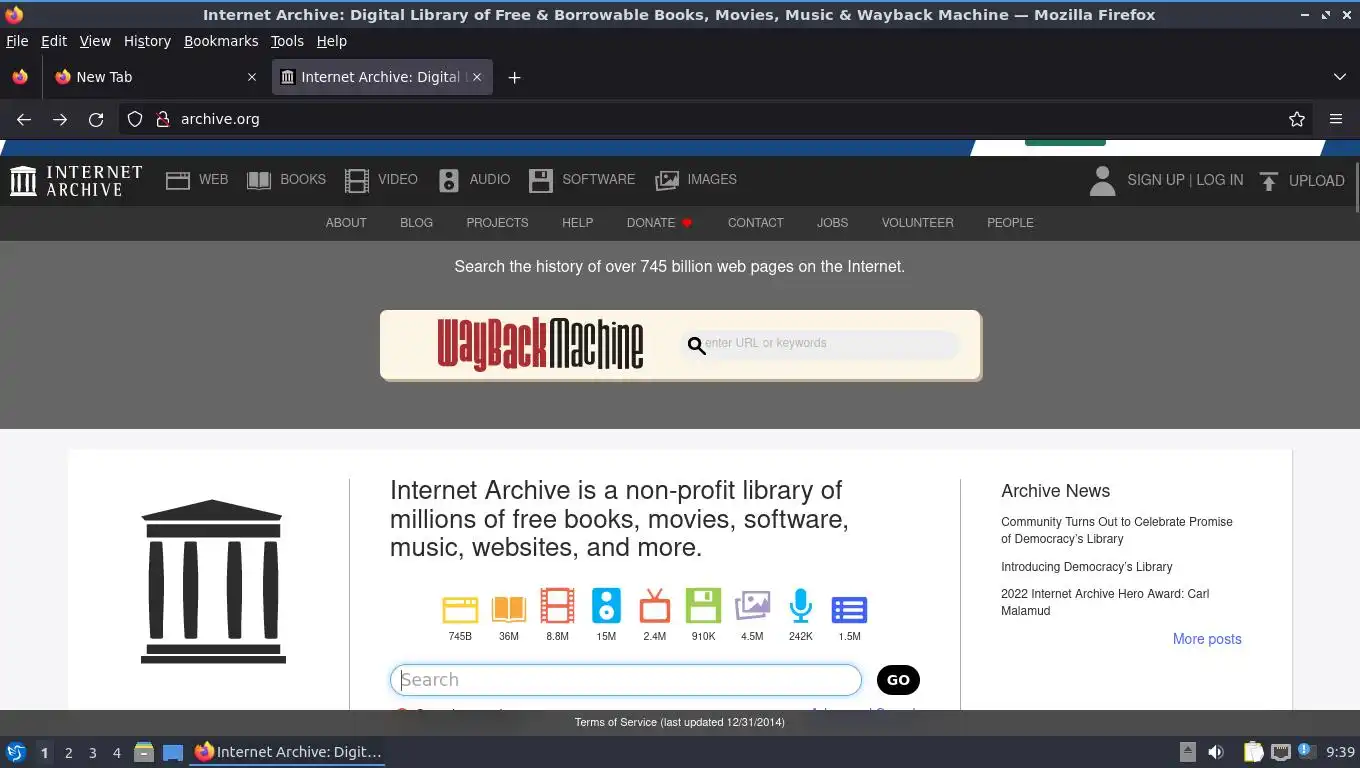This screenshot has height=768, width=1360.
Task: Click the main Search input field
Action: pos(625,680)
